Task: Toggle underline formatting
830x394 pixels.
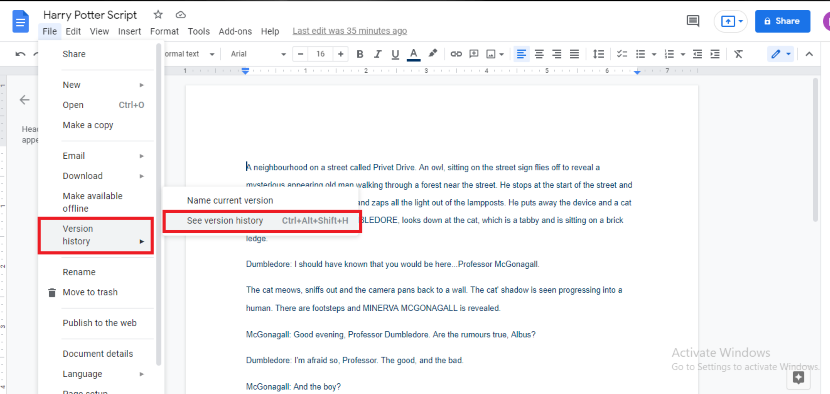Action: tap(395, 54)
